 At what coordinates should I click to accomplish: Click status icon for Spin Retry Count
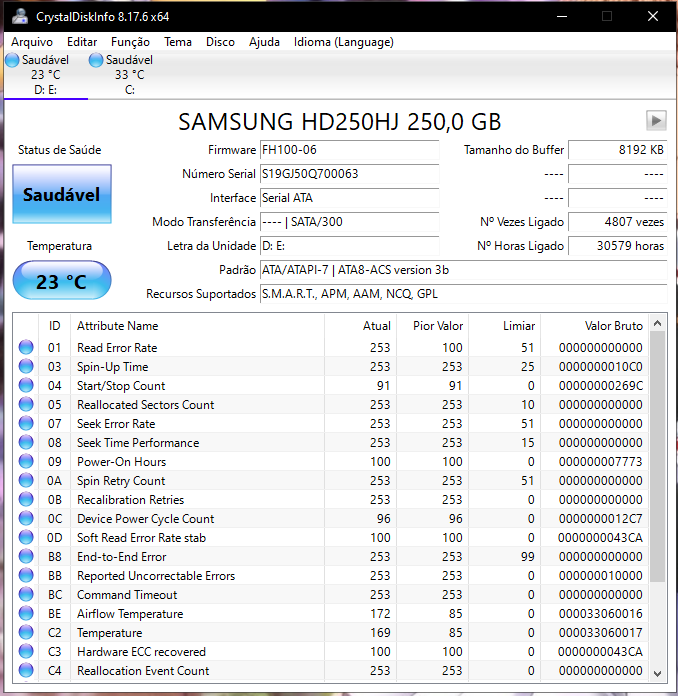[x=26, y=480]
